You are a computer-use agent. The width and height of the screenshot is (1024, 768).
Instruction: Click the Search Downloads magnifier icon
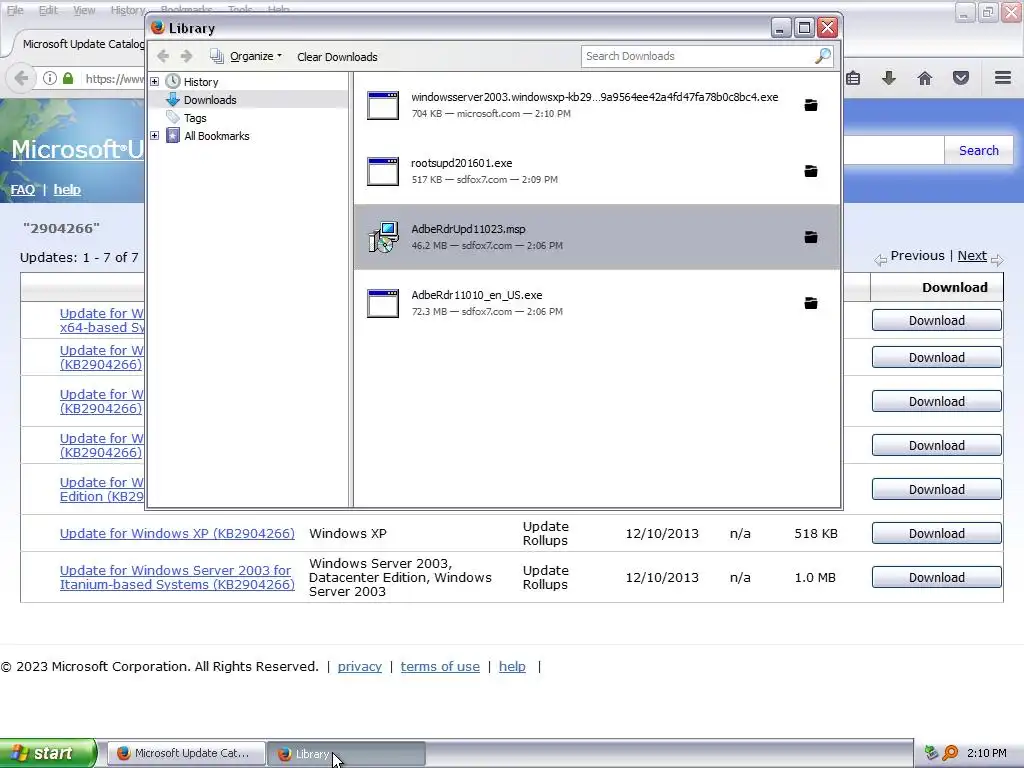point(823,56)
